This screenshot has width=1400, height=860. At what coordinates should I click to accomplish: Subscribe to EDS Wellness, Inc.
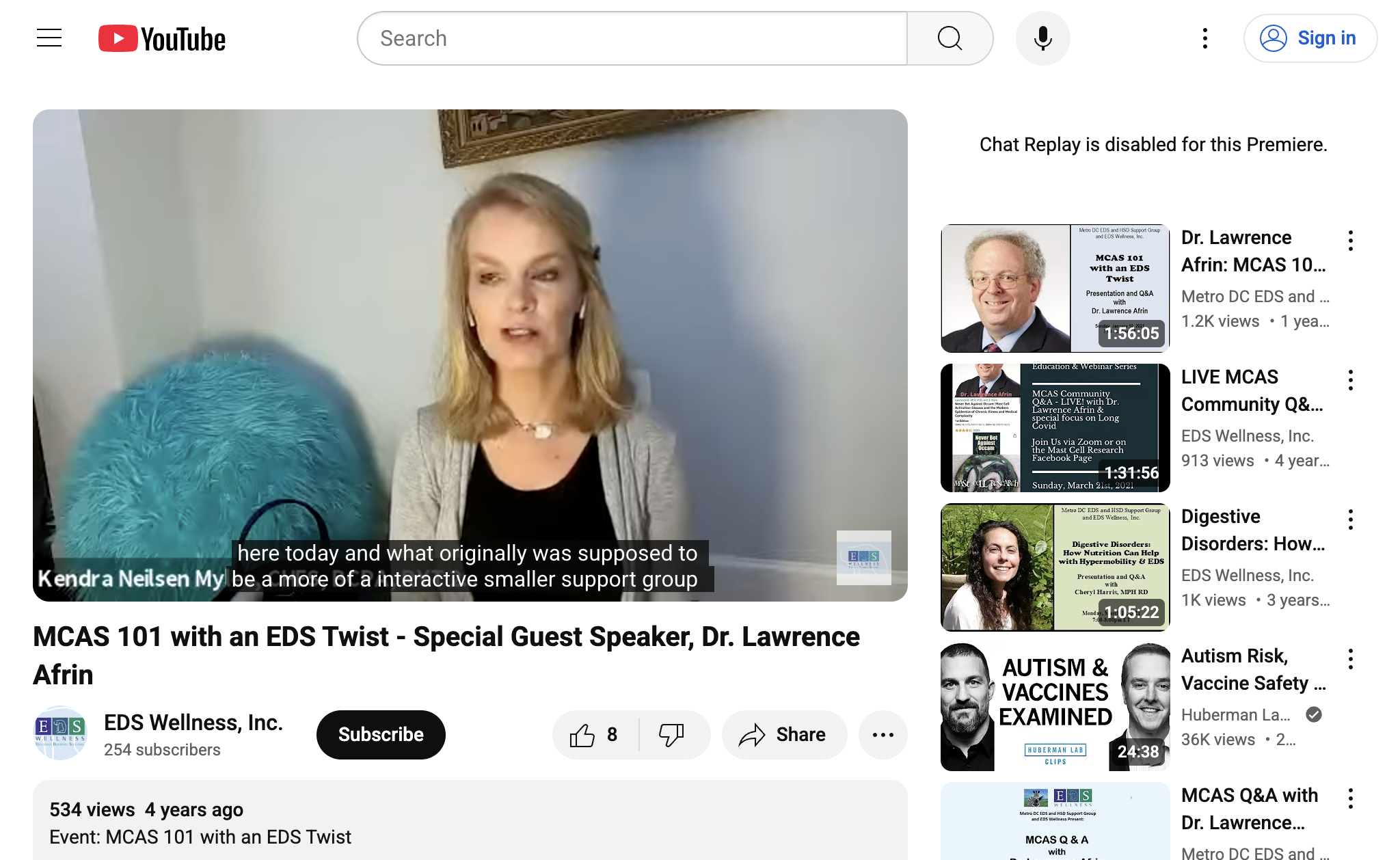click(x=381, y=734)
